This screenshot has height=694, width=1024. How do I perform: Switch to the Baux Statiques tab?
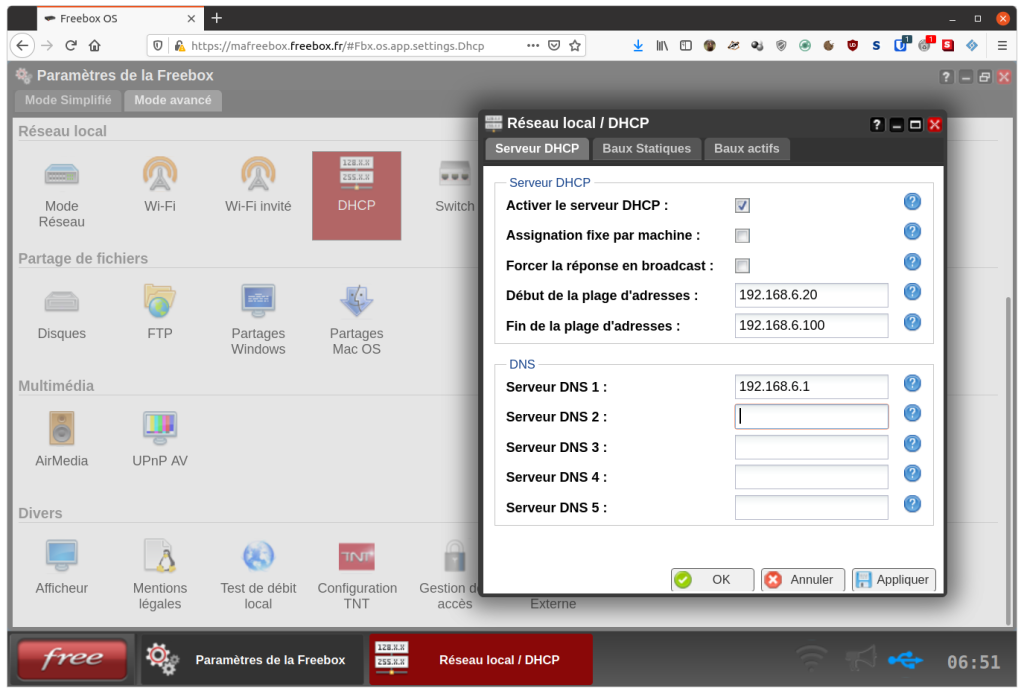click(x=646, y=149)
